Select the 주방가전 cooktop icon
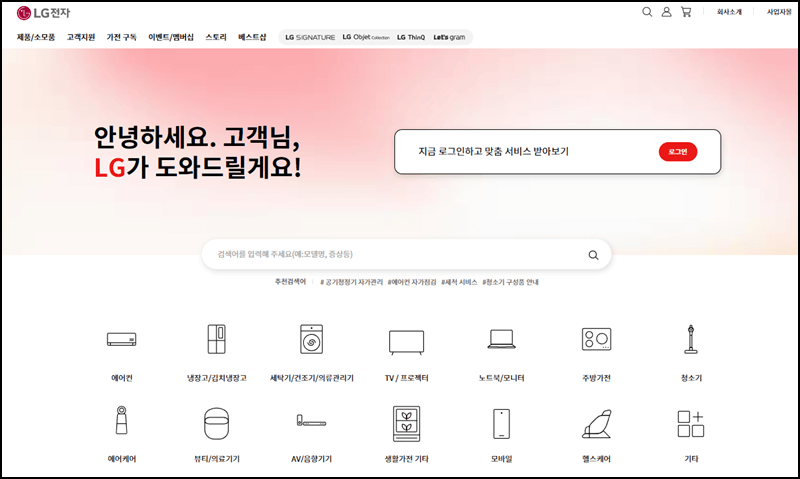Viewport: 800px width, 479px height. pyautogui.click(x=596, y=339)
